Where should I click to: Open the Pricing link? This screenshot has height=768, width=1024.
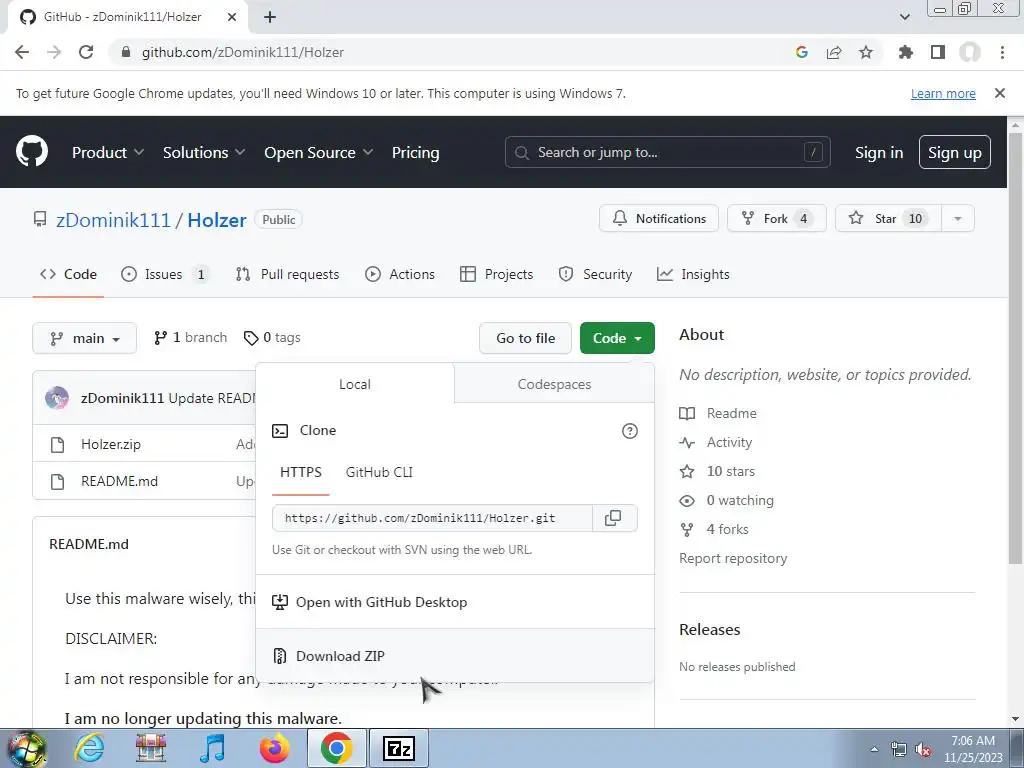415,152
